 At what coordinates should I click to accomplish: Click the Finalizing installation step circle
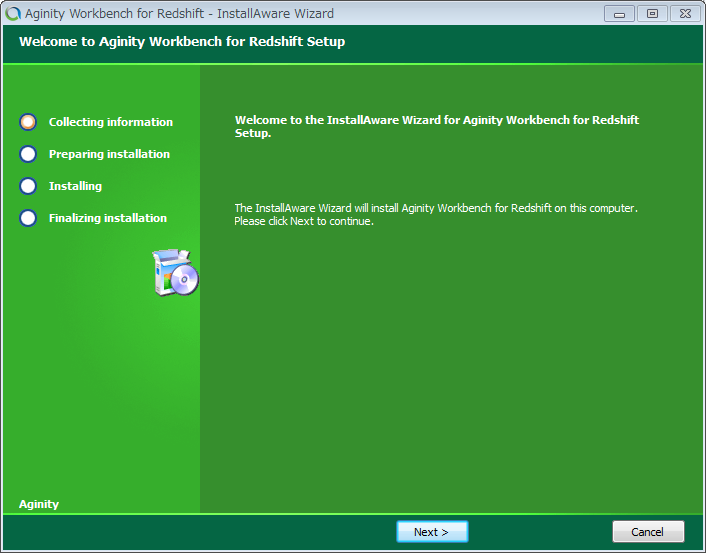(28, 218)
